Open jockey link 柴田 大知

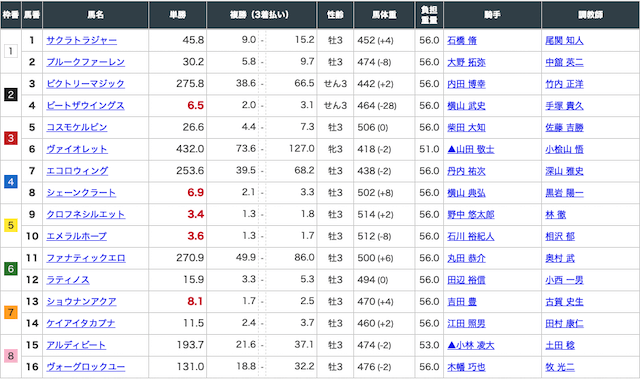[x=466, y=128]
